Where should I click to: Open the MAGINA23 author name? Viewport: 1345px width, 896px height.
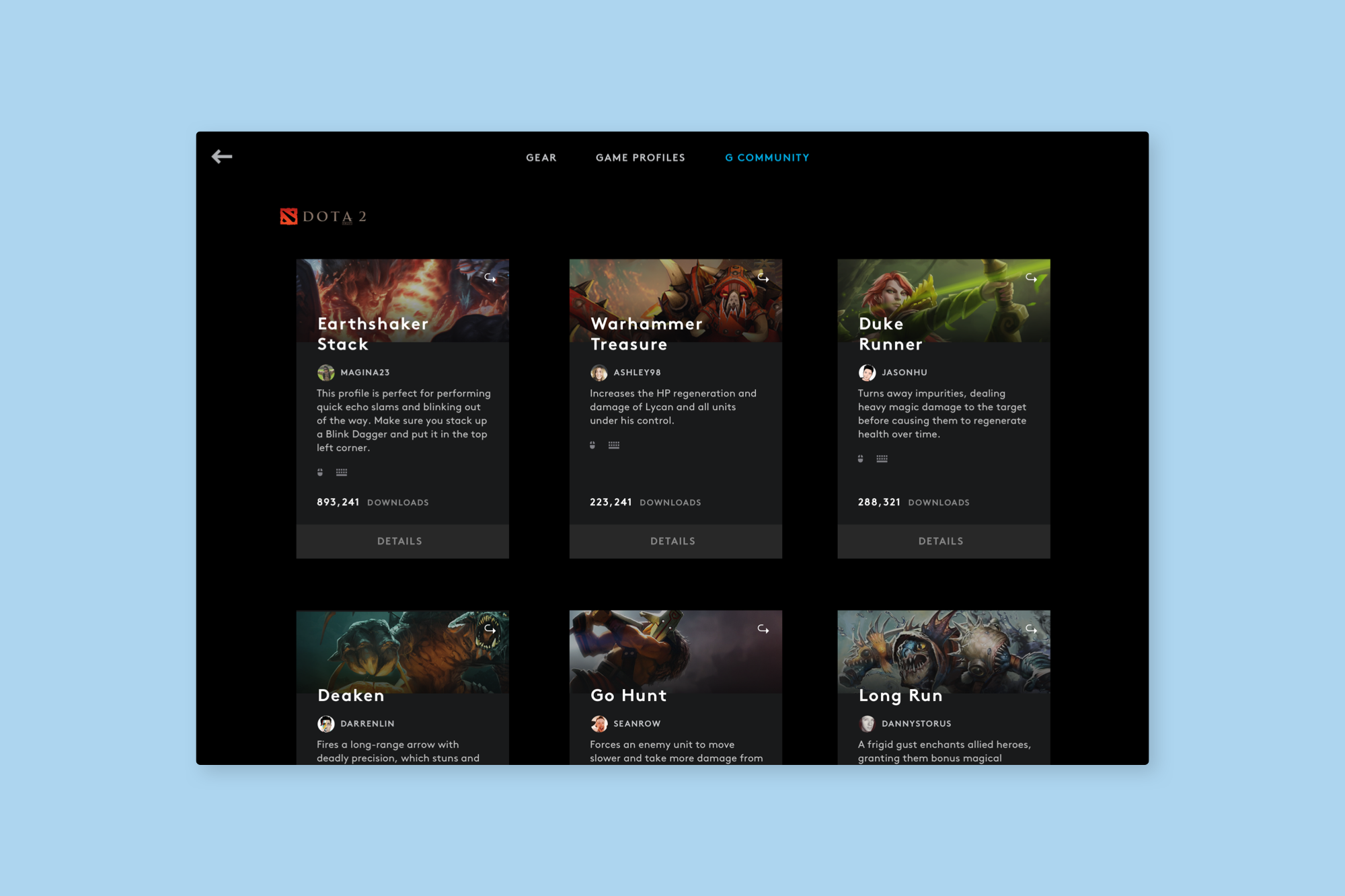[365, 372]
